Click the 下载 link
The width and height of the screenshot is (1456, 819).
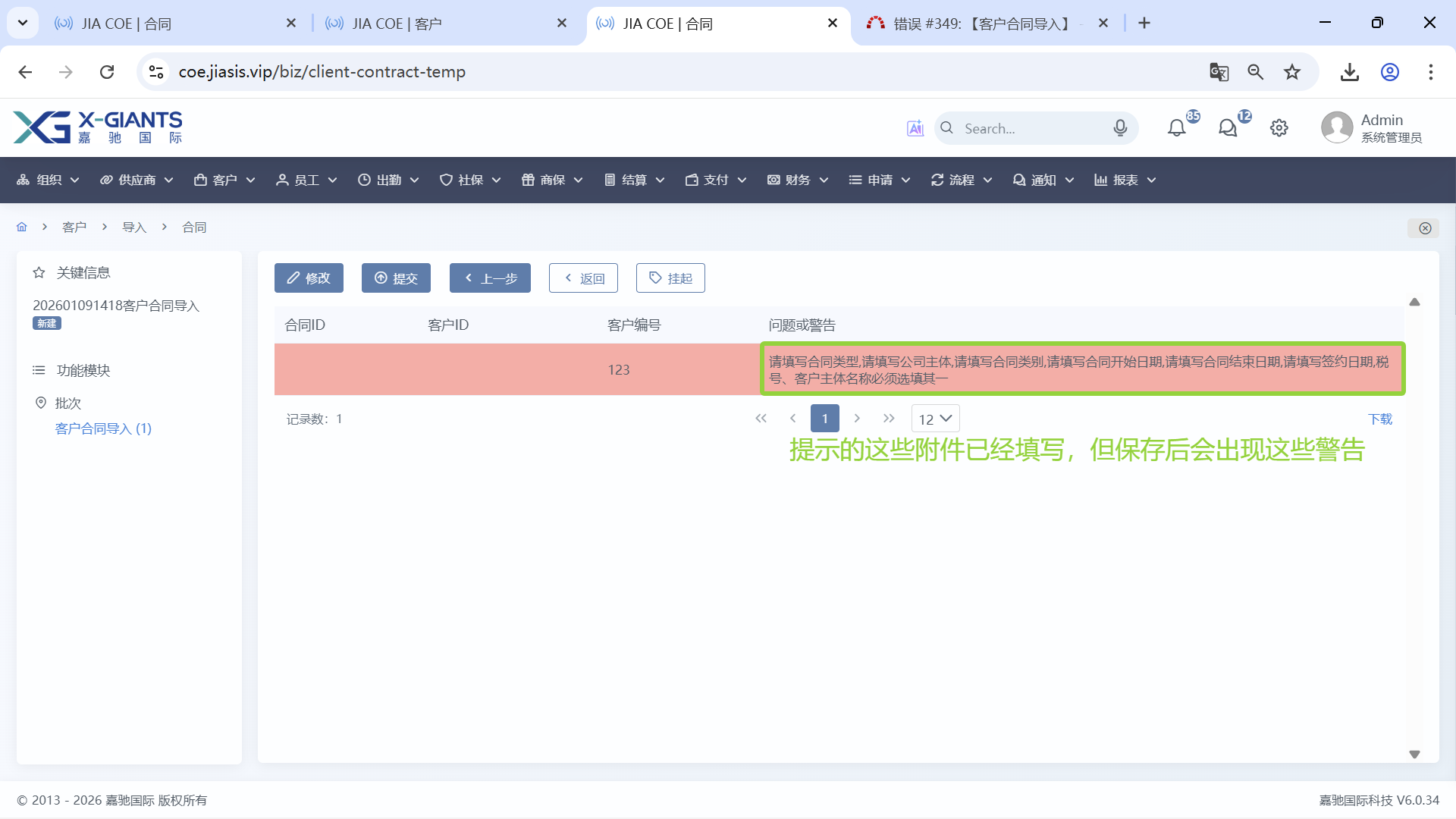point(1379,419)
